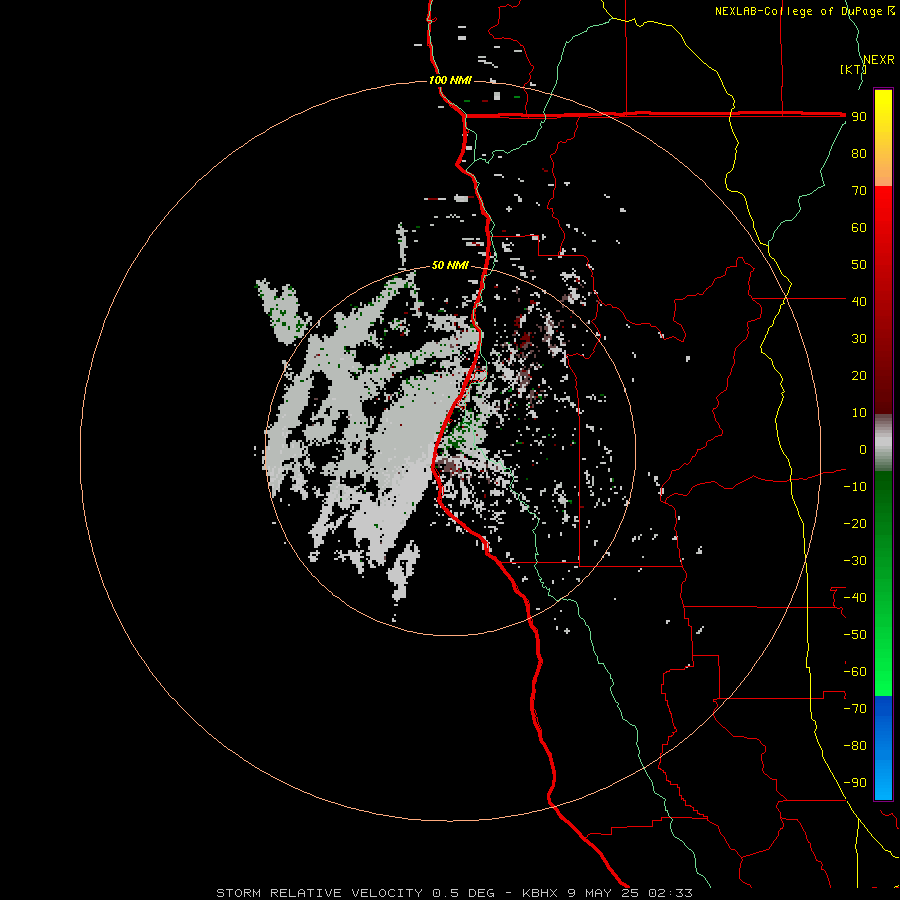Select the positive 90 velocity scale label
This screenshot has height=900, width=900.
[x=859, y=117]
